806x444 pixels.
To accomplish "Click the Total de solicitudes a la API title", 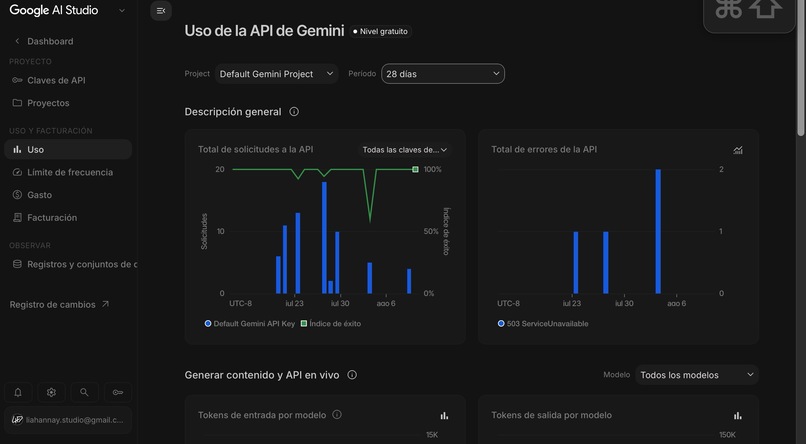I will tap(255, 150).
